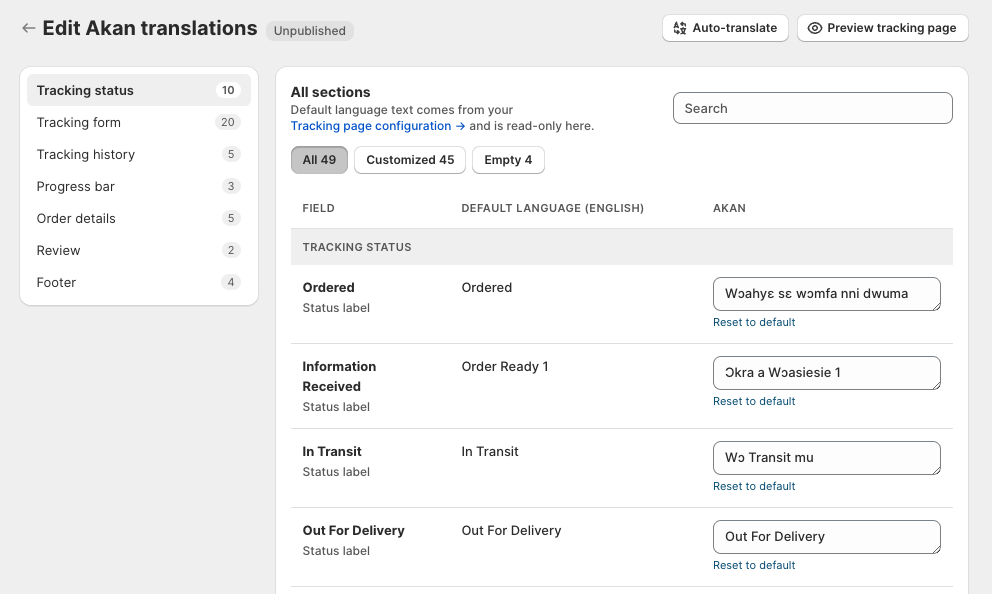Select Tracking status in the sidebar

coord(139,90)
